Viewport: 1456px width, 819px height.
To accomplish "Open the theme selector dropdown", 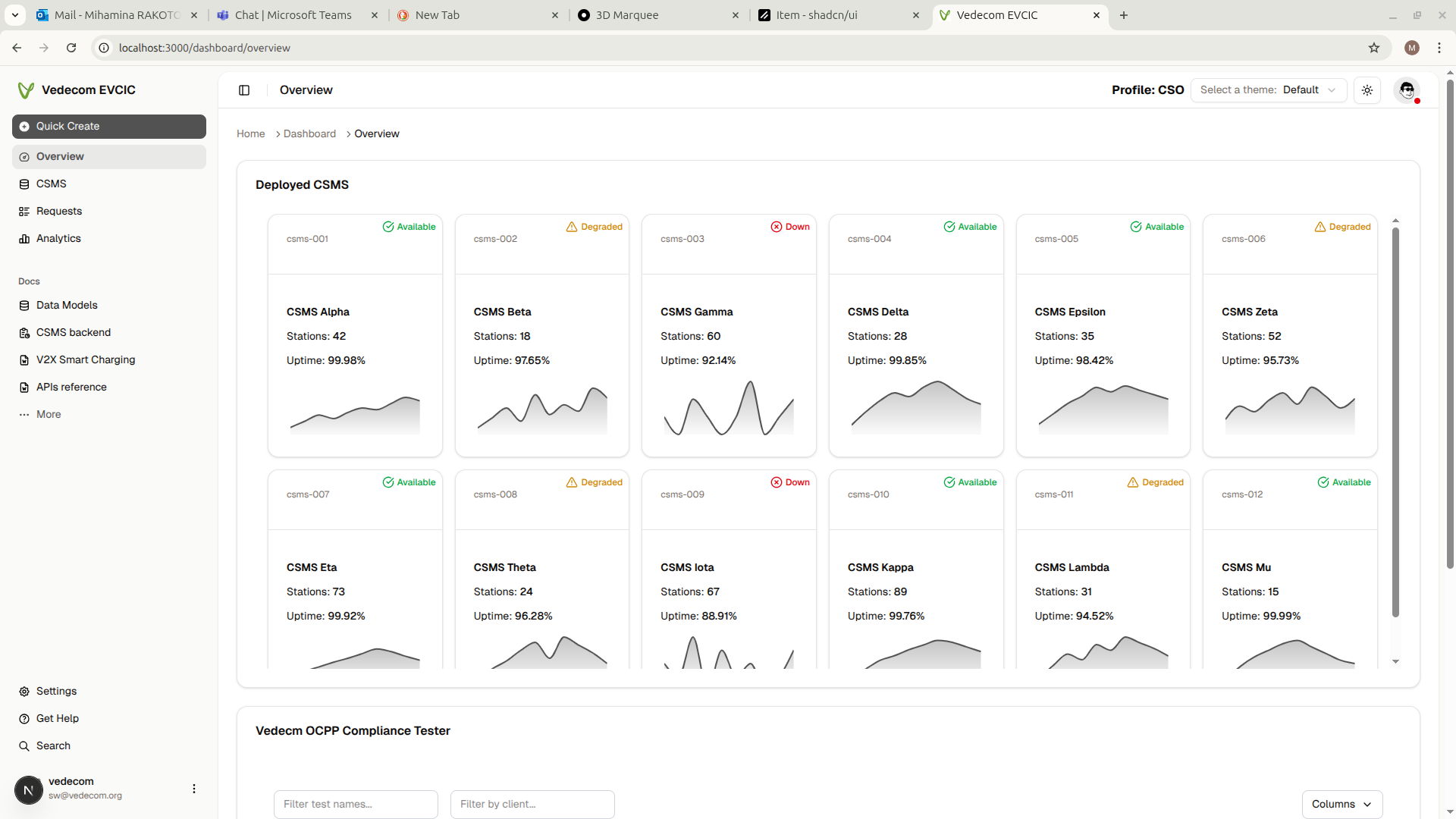I will click(x=1269, y=90).
